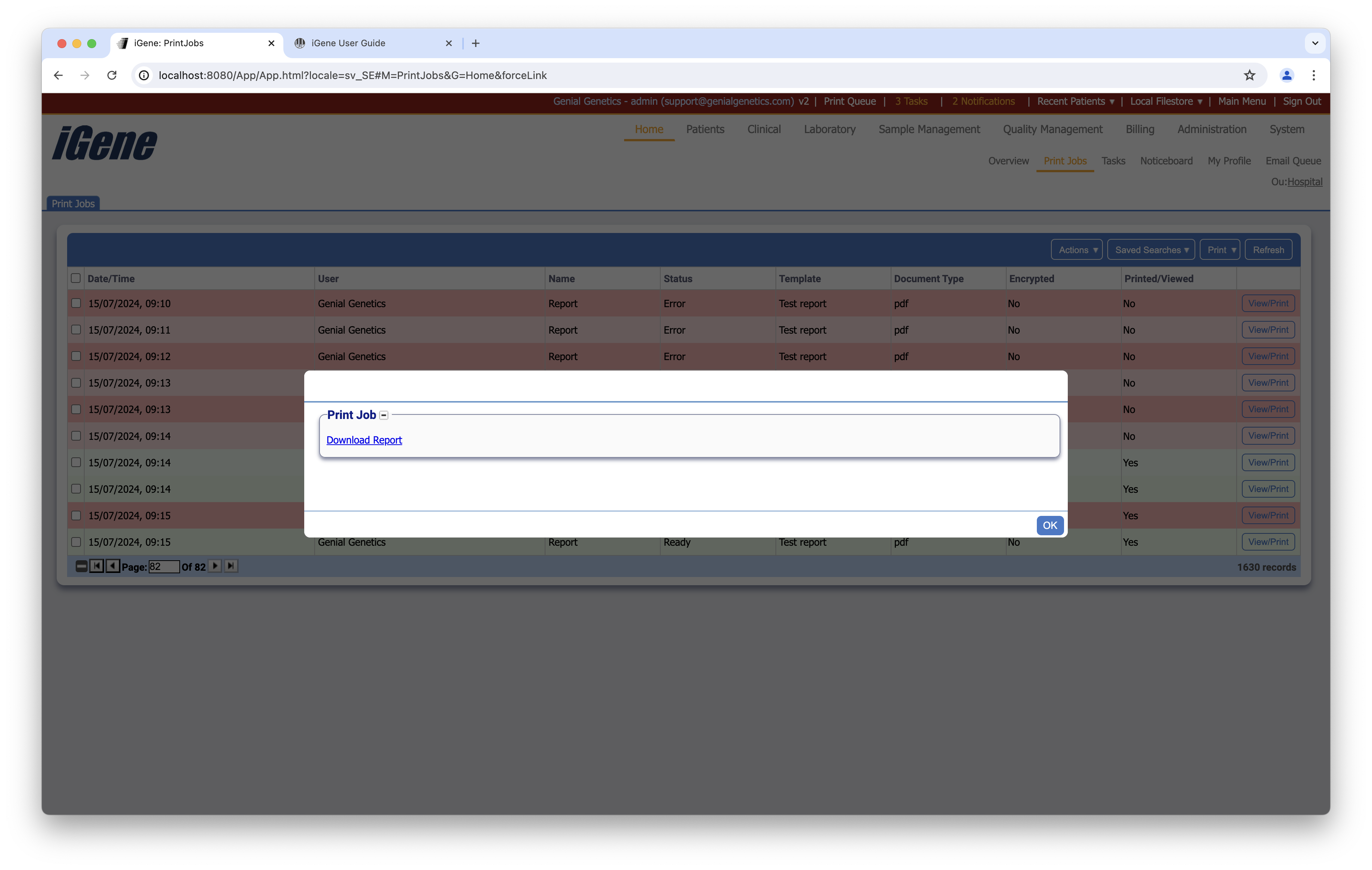
Task: Confirm the dialog with OK
Action: pyautogui.click(x=1050, y=525)
